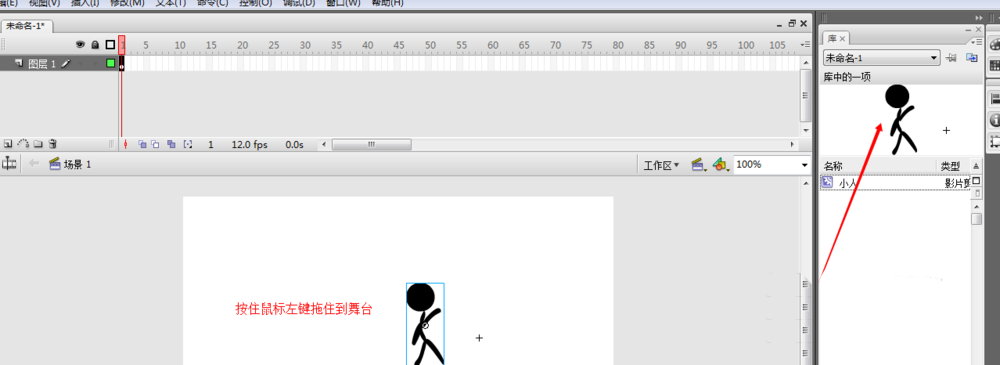Click the hide timeline icon beside scene name
The width and height of the screenshot is (1000, 365).
pyautogui.click(x=10, y=164)
